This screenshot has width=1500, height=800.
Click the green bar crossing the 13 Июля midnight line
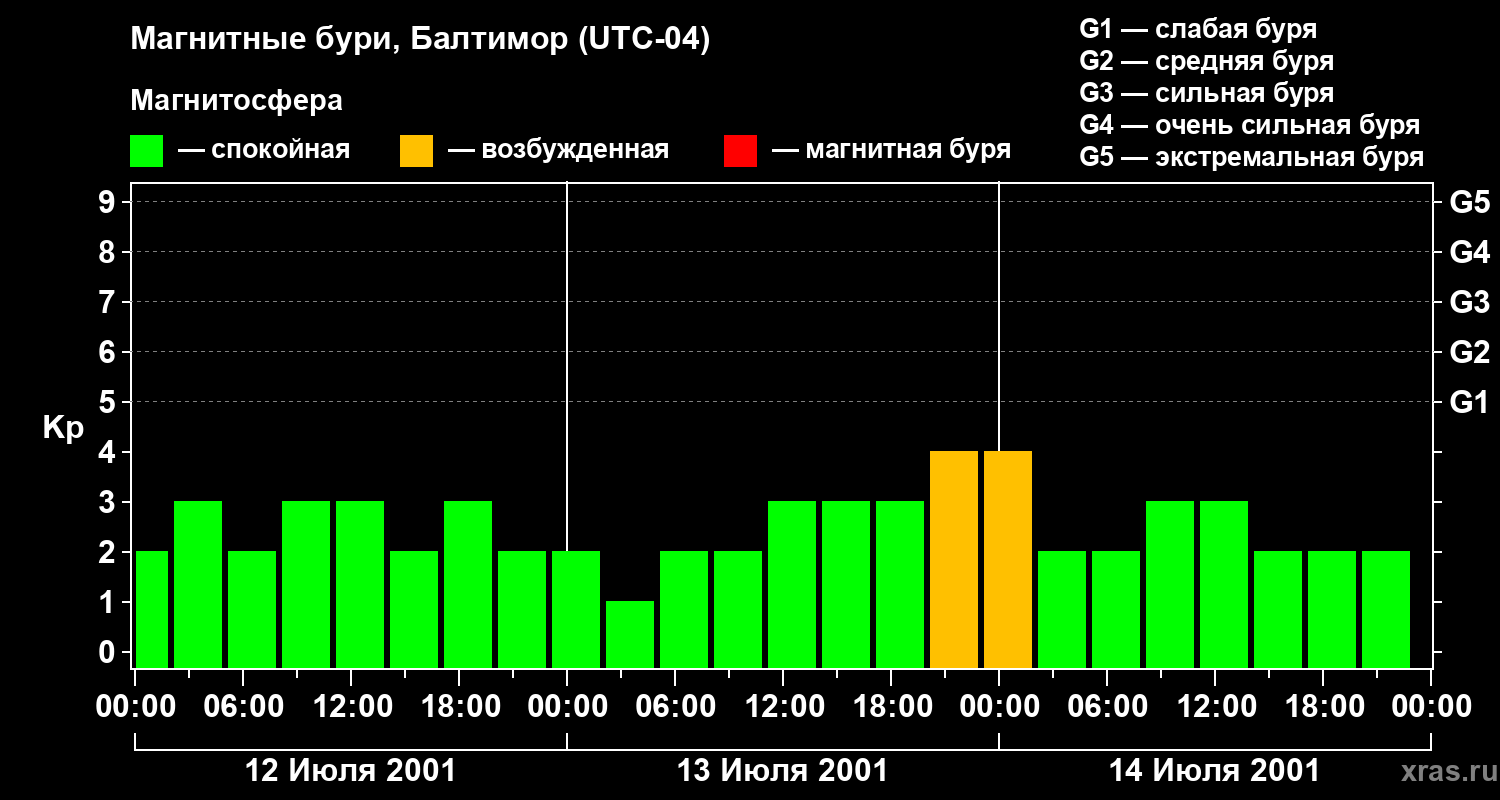coord(576,609)
